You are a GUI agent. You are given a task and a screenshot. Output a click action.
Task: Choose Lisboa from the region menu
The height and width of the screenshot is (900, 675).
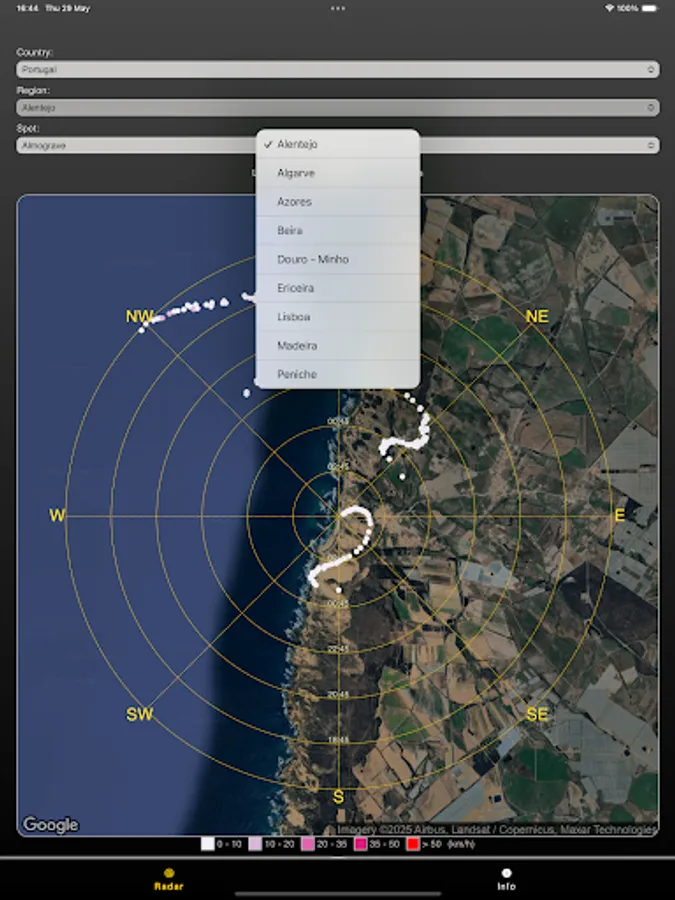[x=338, y=316]
